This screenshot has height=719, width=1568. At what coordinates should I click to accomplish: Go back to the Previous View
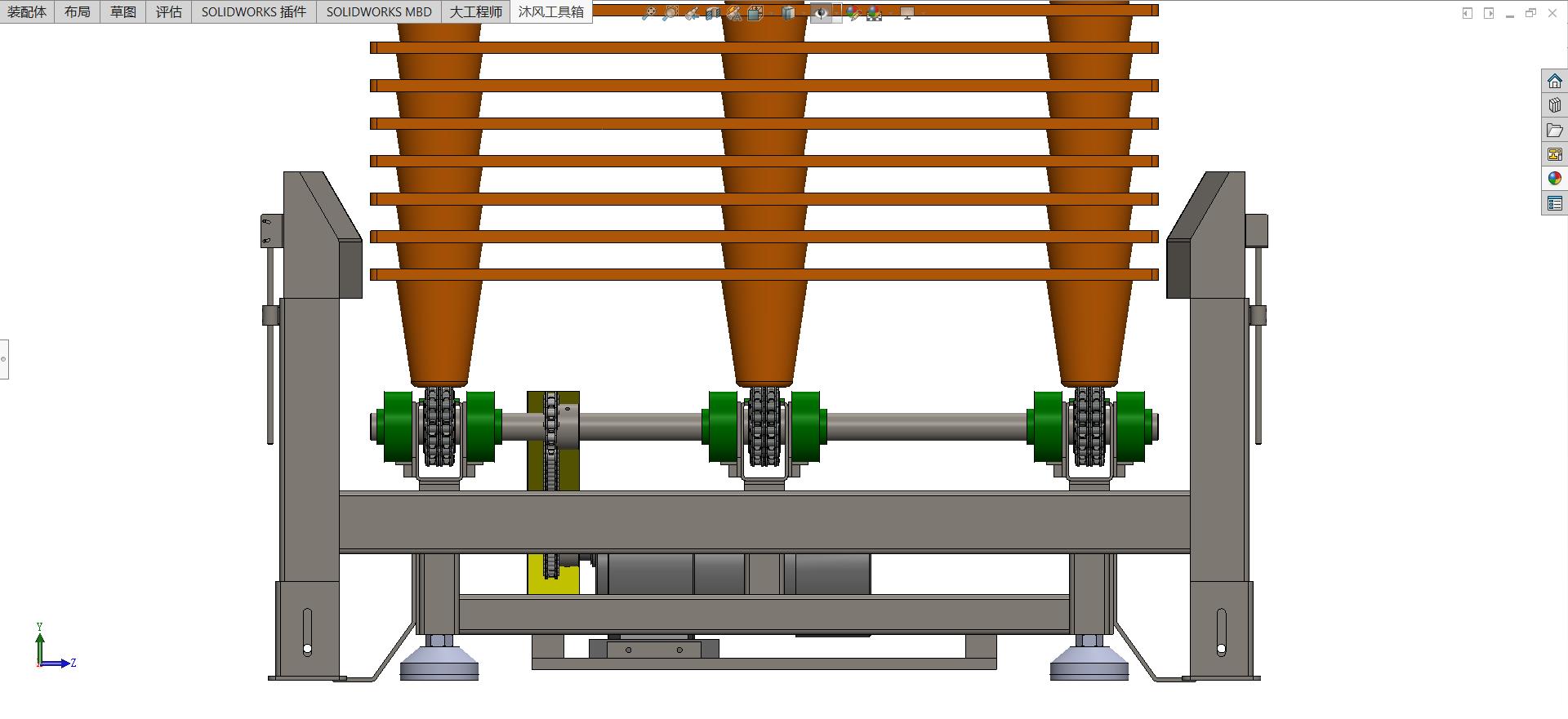click(x=692, y=13)
